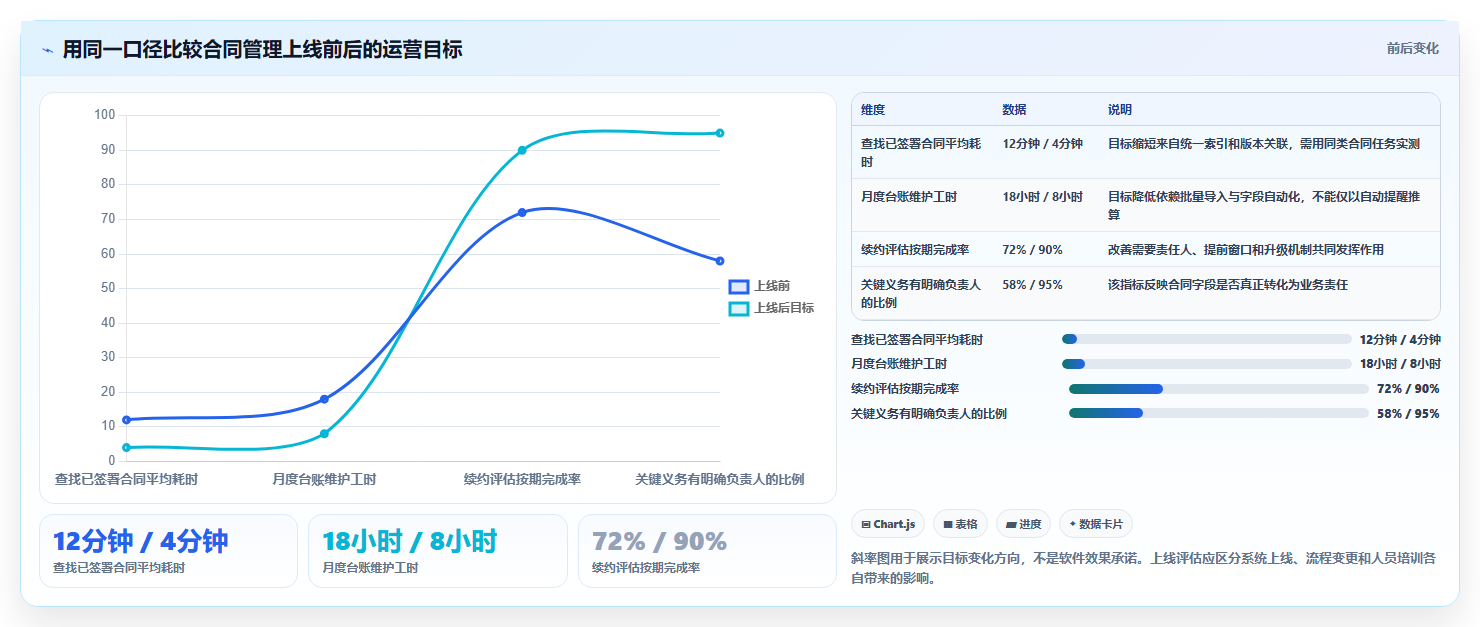Select the 进度 chip
Image resolution: width=1480 pixels, height=627 pixels.
click(x=1023, y=524)
